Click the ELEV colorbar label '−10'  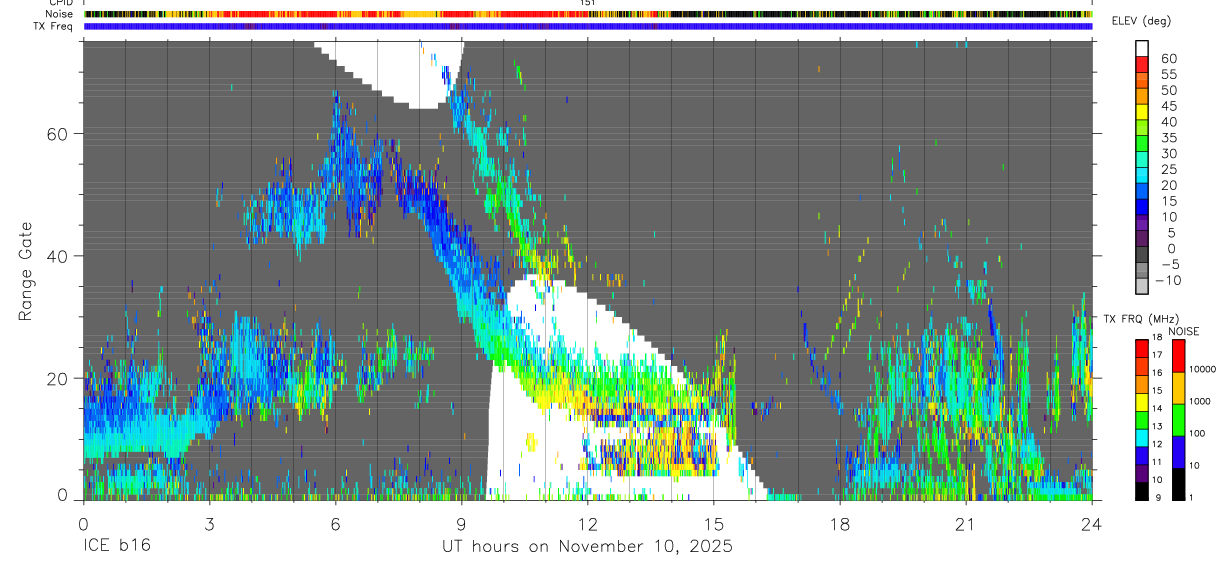[x=1169, y=281]
